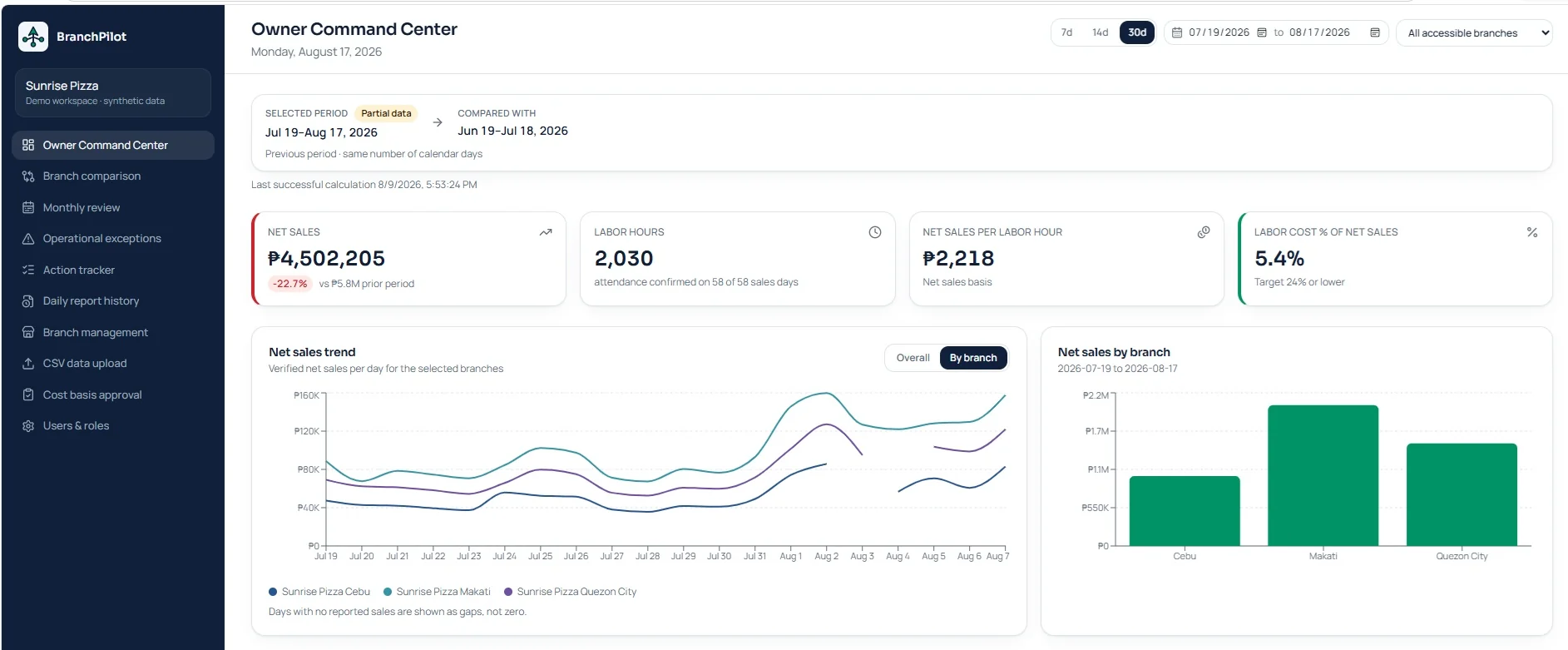Open Users & roles
This screenshot has height=650, width=1568.
113,426
